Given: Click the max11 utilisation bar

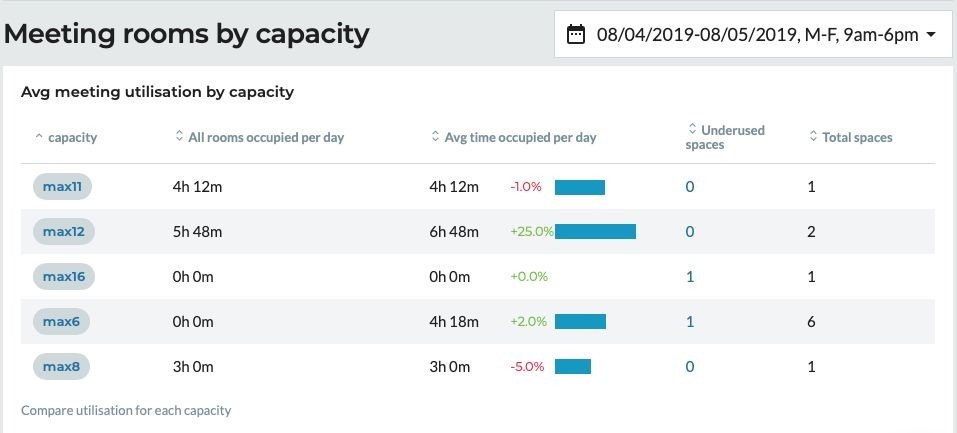Looking at the screenshot, I should click(580, 187).
